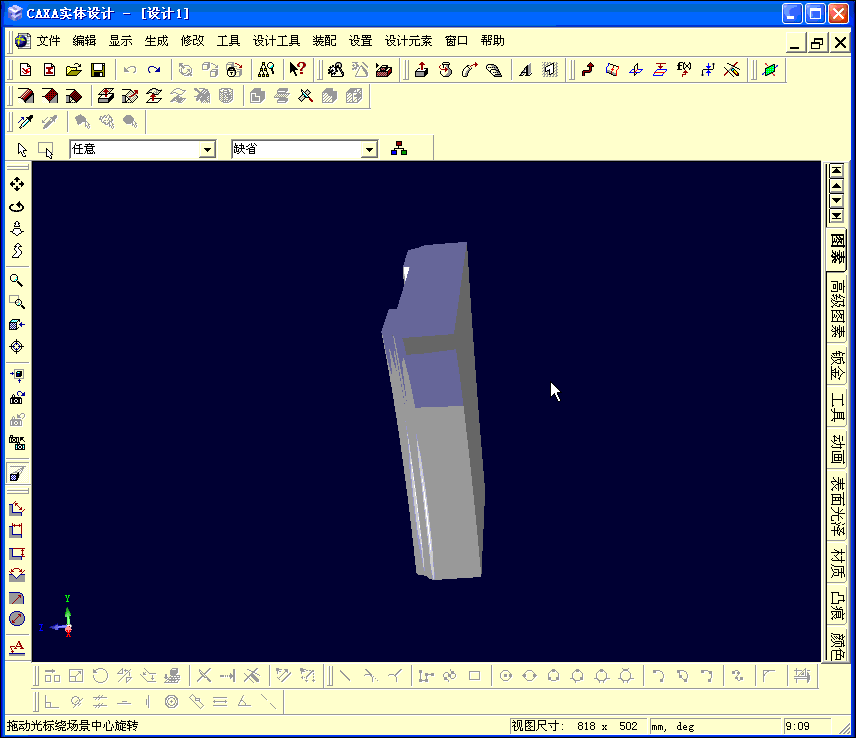The image size is (856, 738).
Task: Click the scene browser tree icon
Action: [x=399, y=148]
